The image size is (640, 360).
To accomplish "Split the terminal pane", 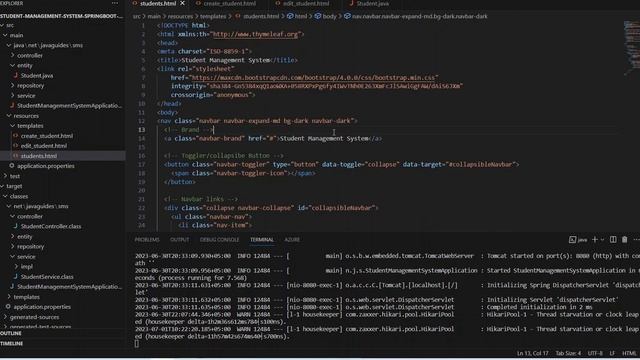I will pyautogui.click(x=613, y=240).
